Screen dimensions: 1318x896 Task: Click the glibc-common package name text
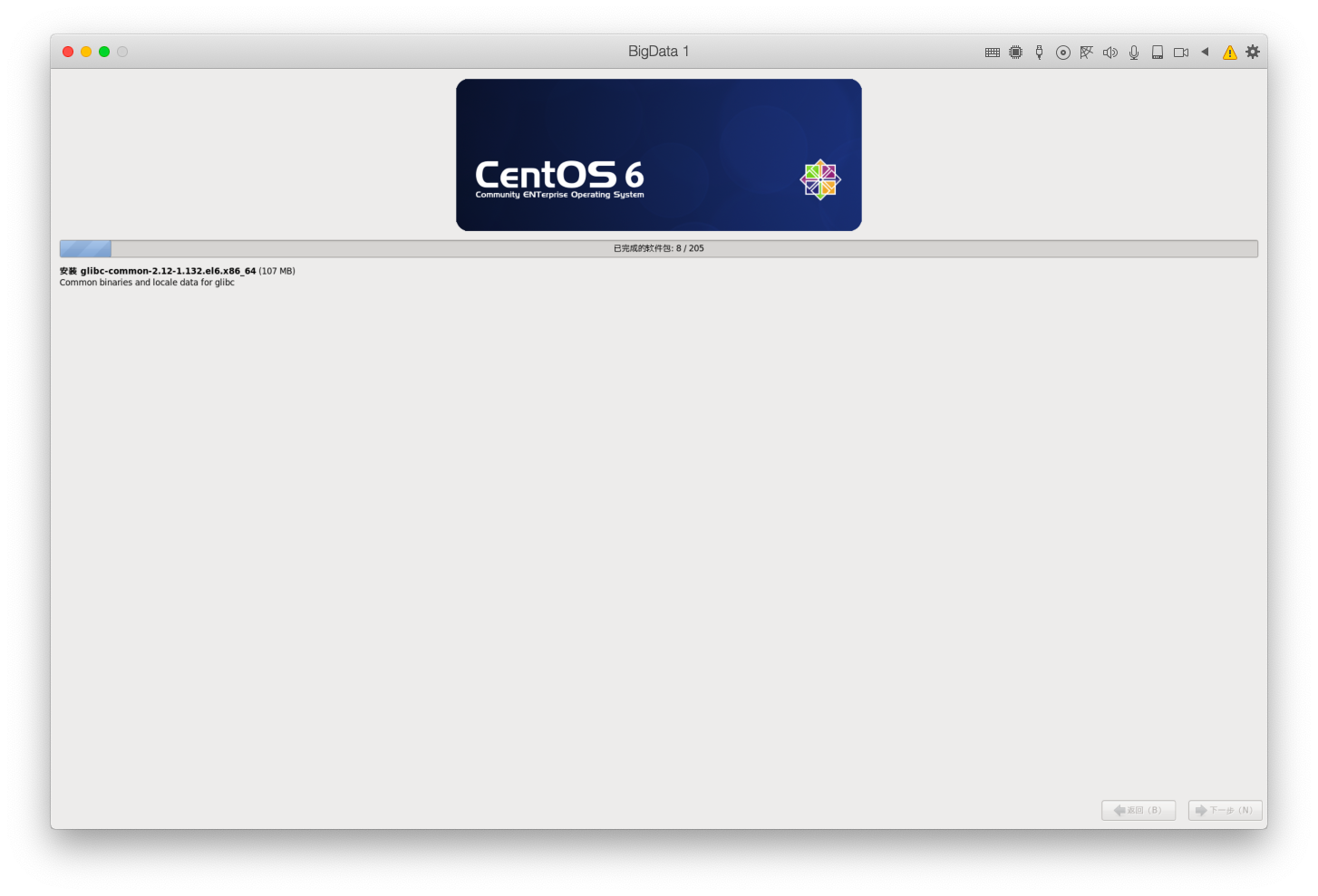click(x=168, y=271)
